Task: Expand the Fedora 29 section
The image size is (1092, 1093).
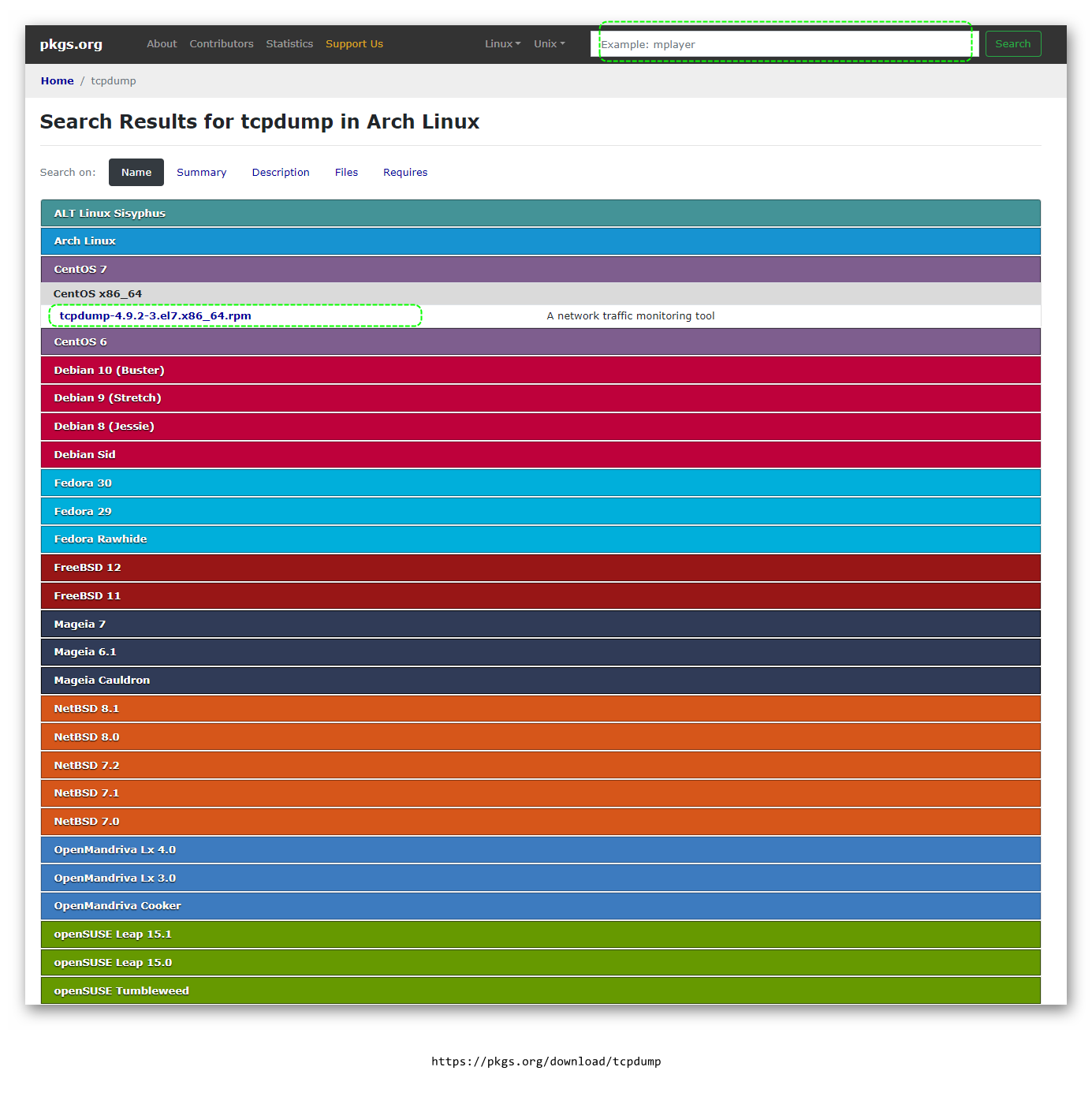Action: [541, 511]
